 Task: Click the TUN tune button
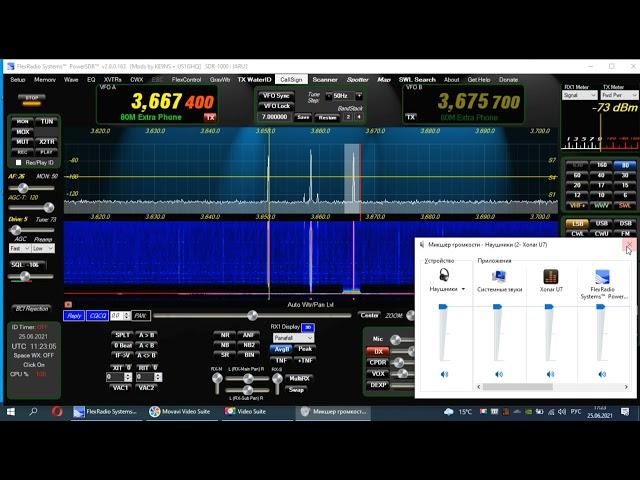click(x=47, y=121)
